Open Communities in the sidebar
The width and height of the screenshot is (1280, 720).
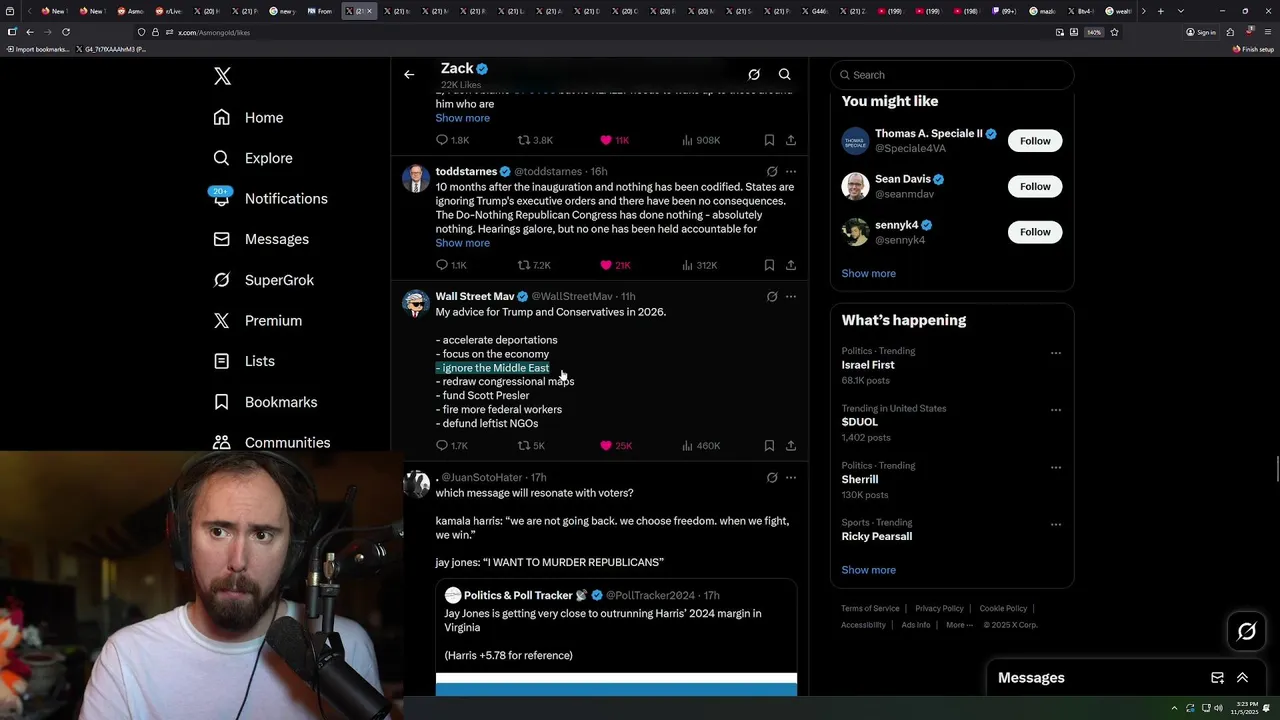pos(271,442)
